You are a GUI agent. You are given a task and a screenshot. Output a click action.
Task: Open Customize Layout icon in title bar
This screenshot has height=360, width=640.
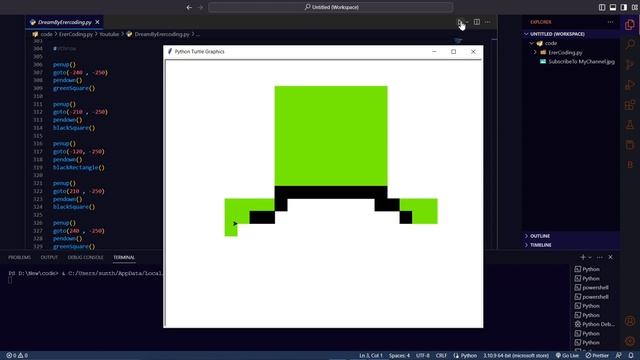(x=635, y=7)
